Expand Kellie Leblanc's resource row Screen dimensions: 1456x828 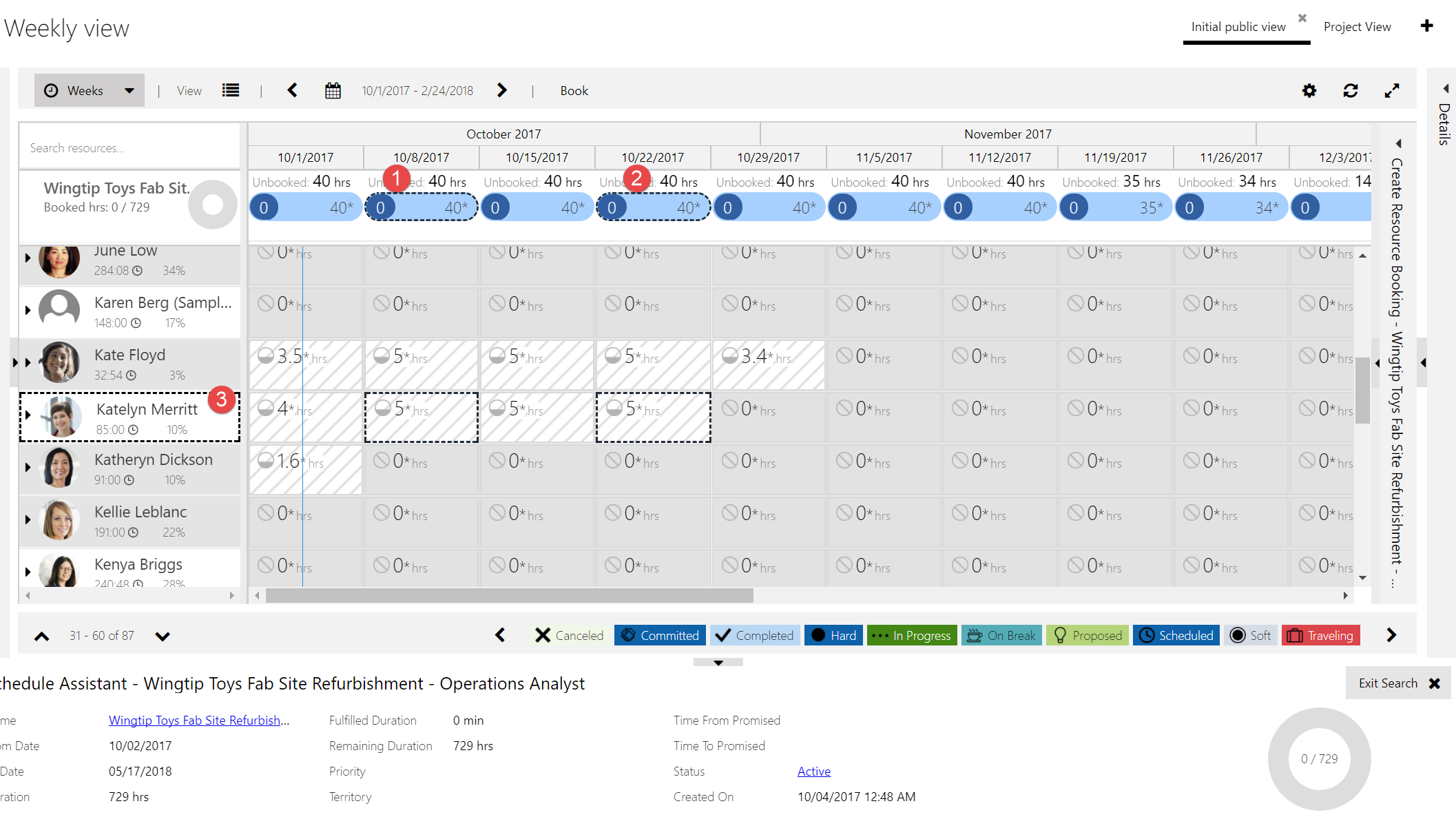[x=28, y=519]
